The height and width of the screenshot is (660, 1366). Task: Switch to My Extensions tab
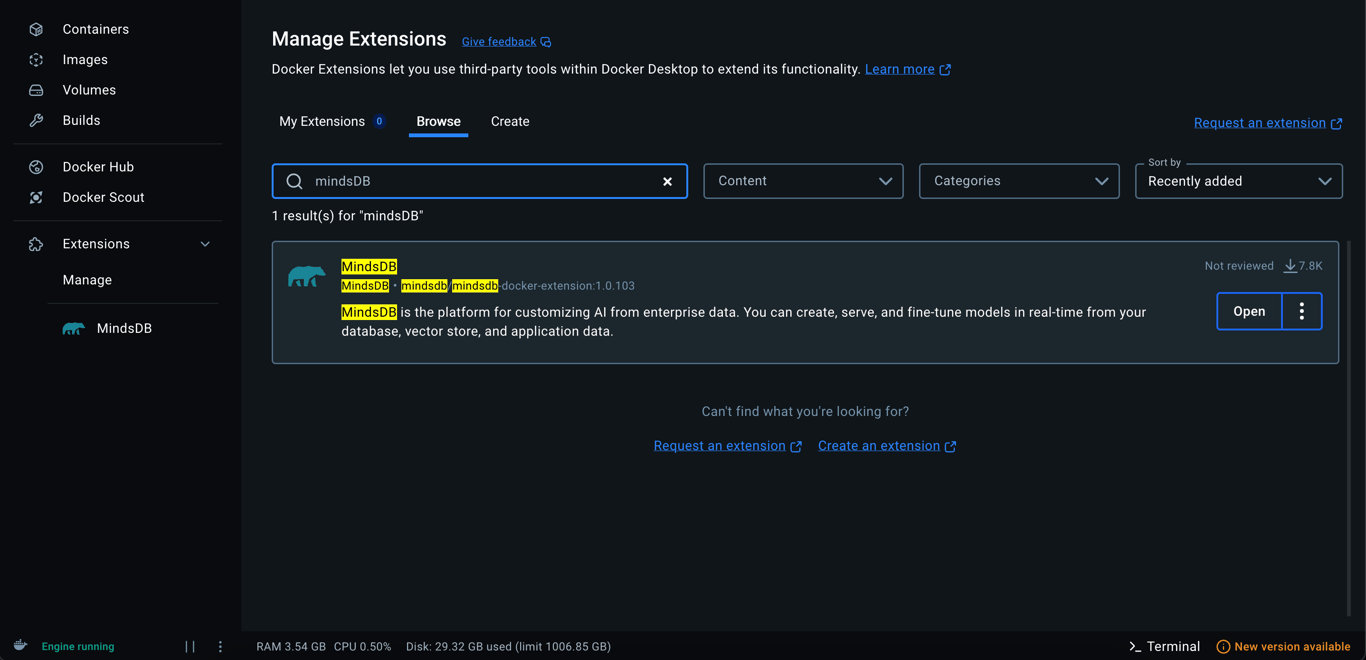tap(332, 121)
